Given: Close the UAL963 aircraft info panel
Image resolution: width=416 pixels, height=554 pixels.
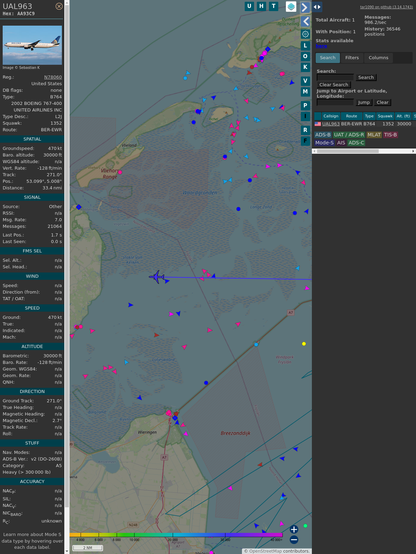Looking at the screenshot, I should point(59,6).
